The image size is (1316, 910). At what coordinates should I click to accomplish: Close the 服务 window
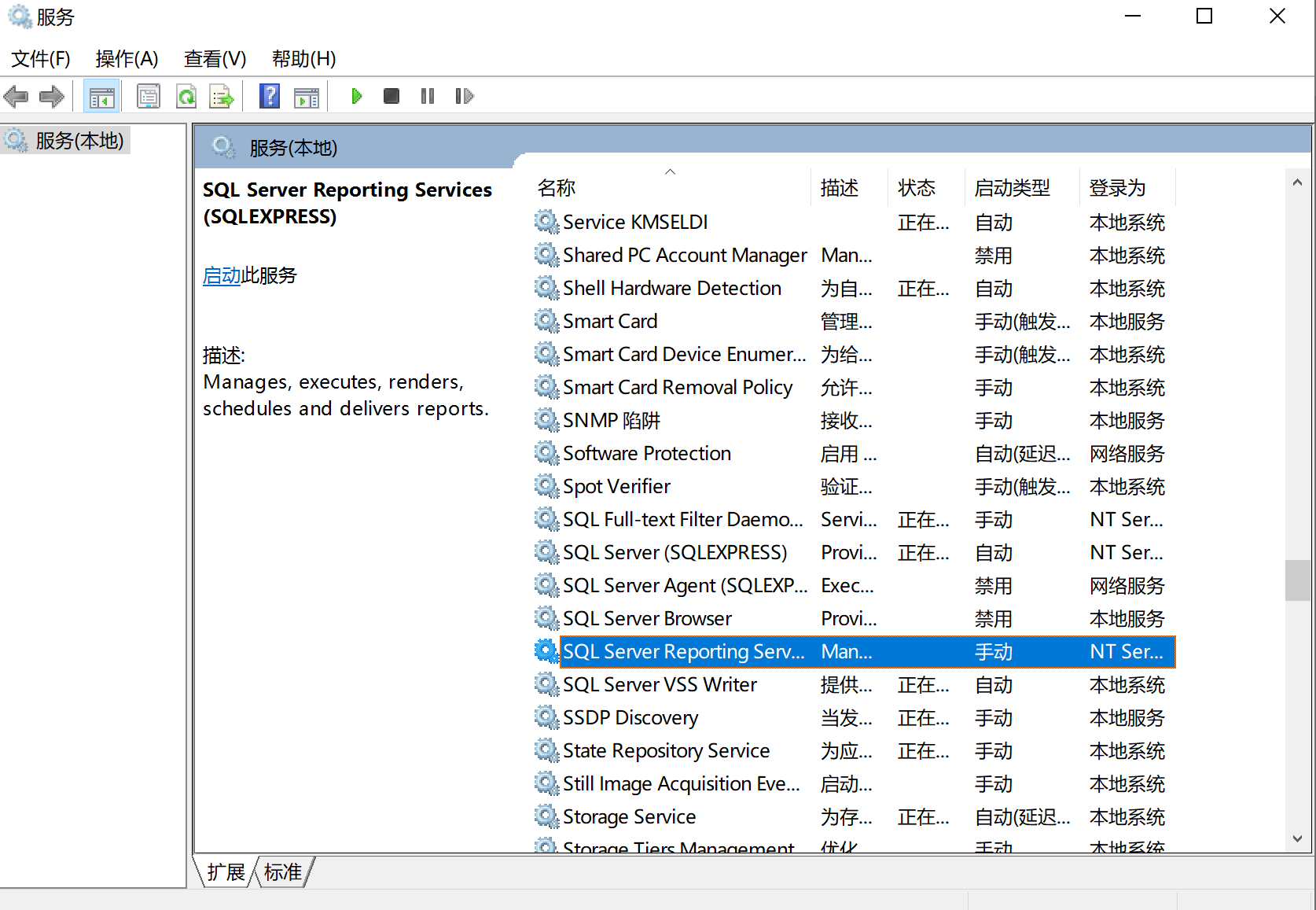pyautogui.click(x=1277, y=16)
